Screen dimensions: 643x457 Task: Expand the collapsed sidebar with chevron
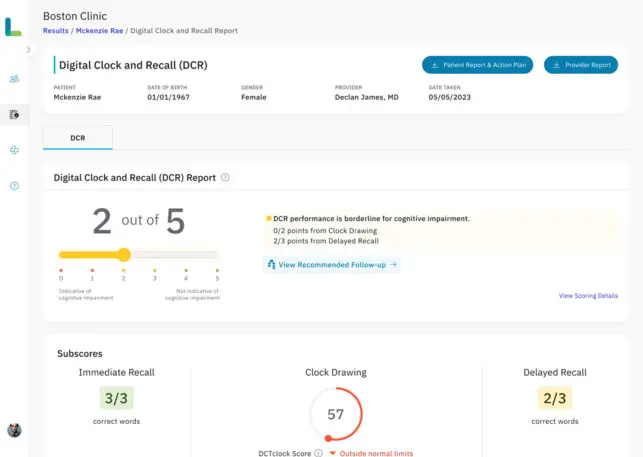[28, 48]
